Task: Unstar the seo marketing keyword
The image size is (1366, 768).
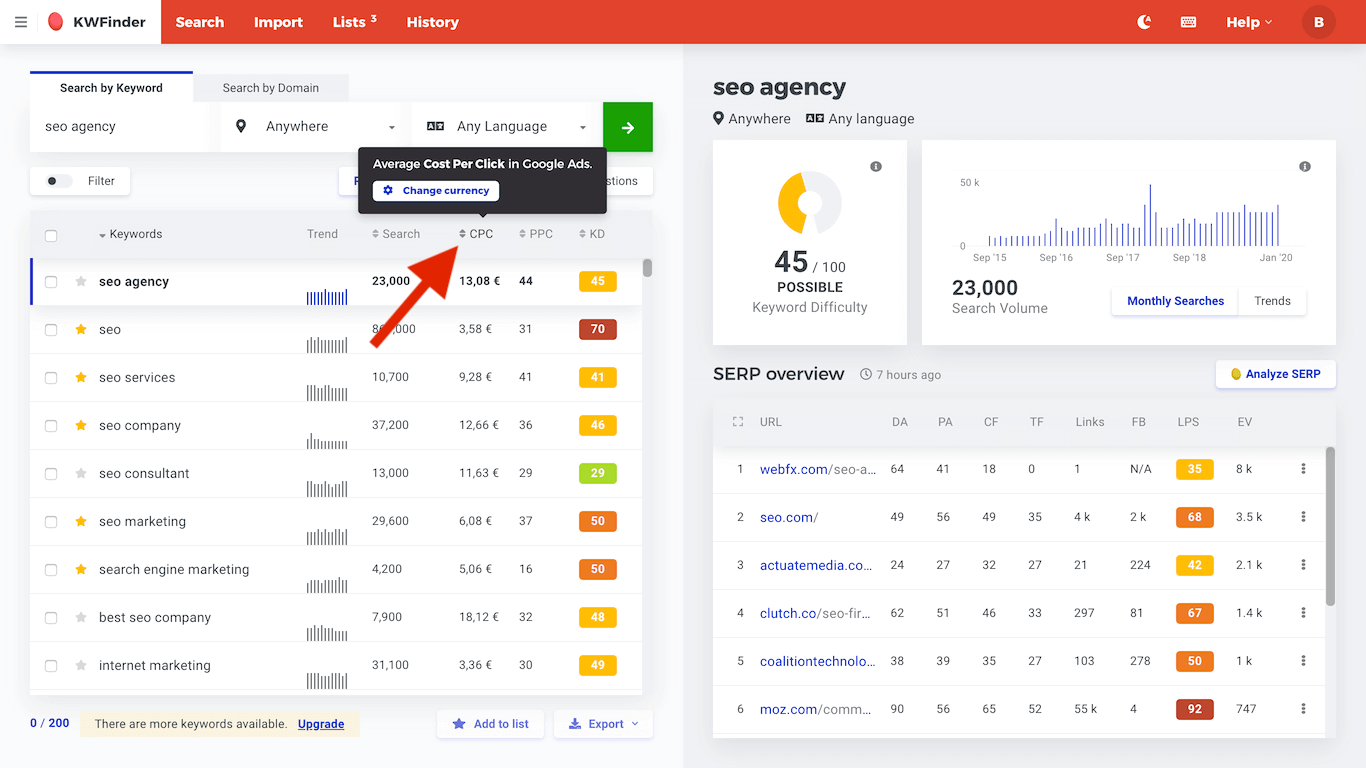Action: click(81, 521)
